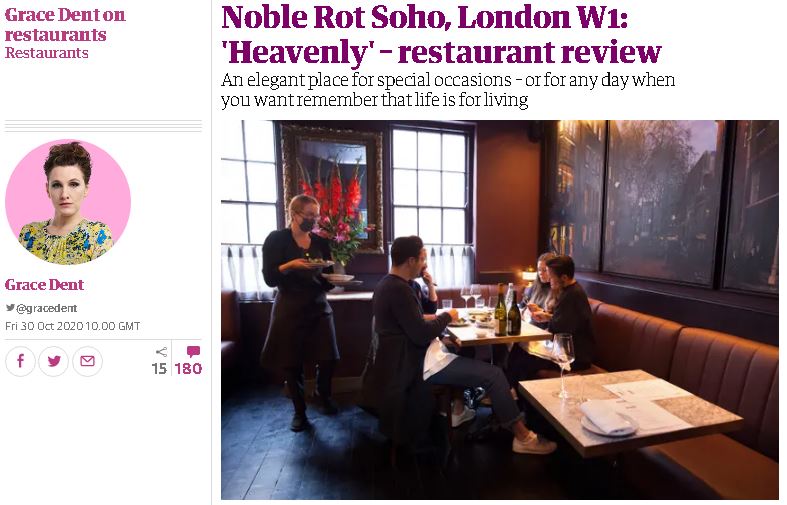
Task: Click Grace Dent's circular profile photo
Action: point(68,202)
